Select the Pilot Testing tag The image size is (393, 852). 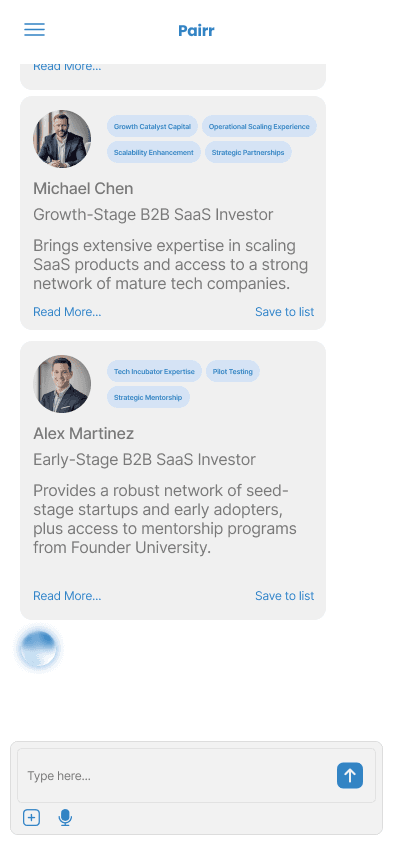(233, 371)
